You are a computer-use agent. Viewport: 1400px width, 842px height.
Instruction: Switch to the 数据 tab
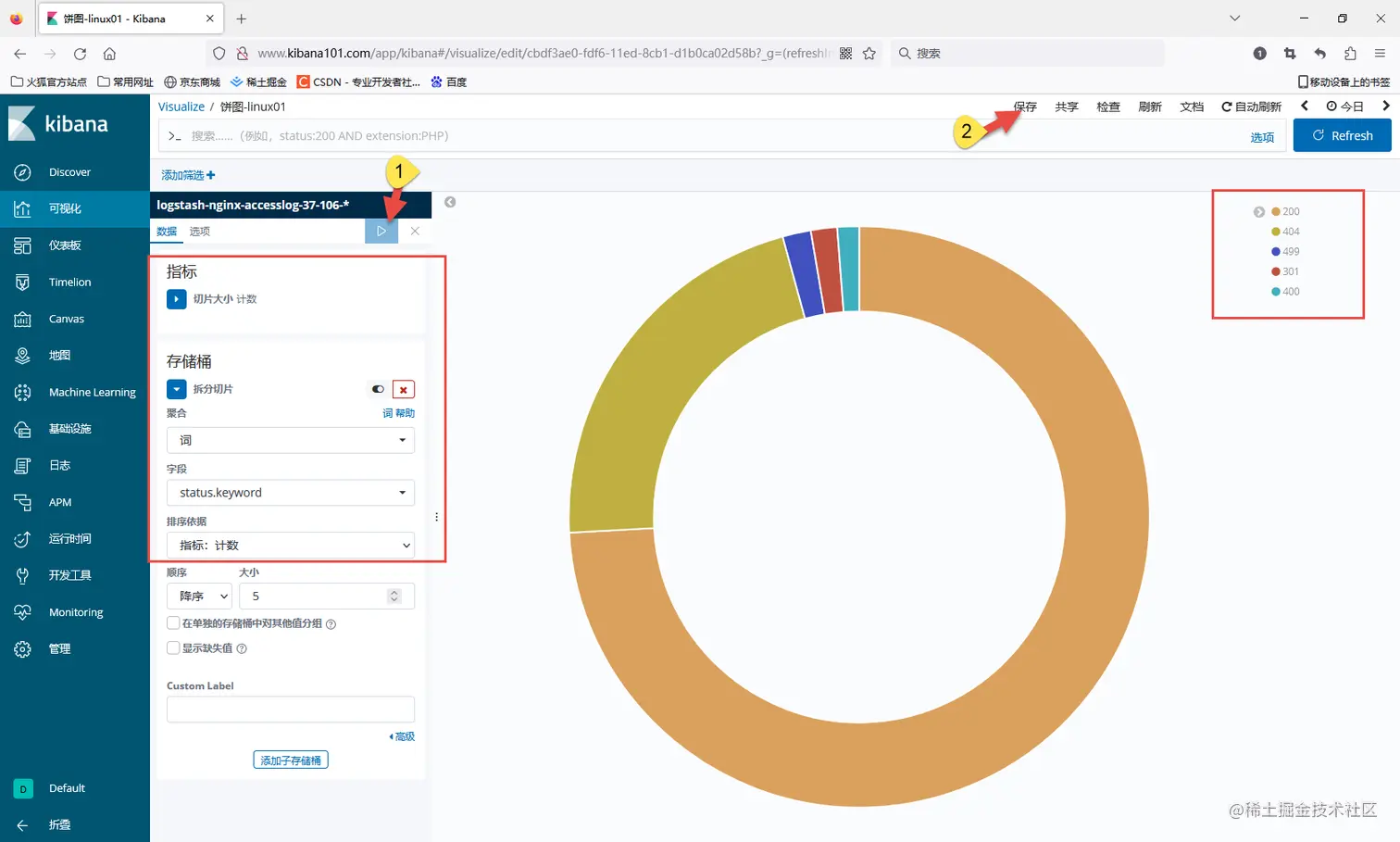(x=167, y=232)
